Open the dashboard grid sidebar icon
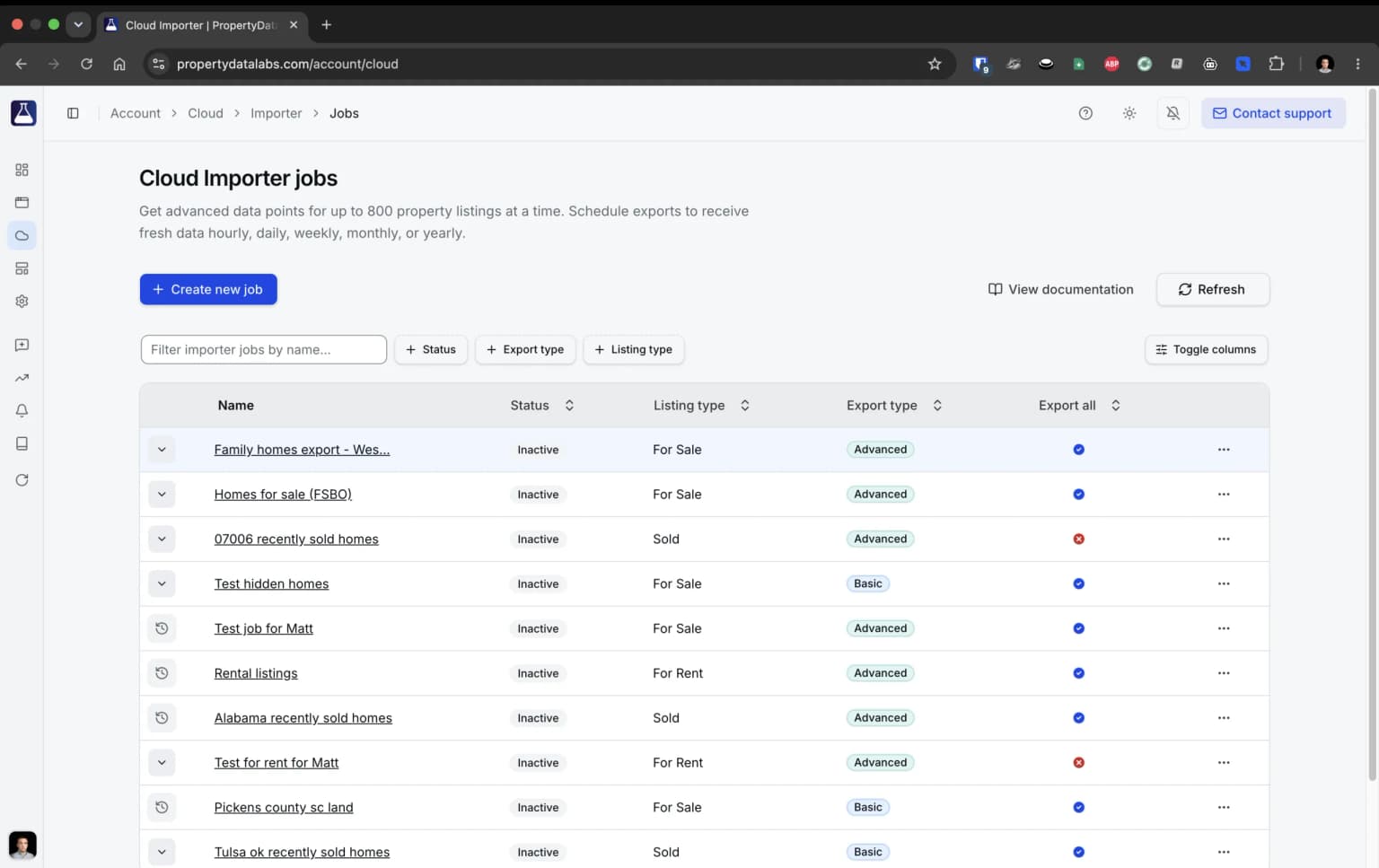 click(x=22, y=170)
